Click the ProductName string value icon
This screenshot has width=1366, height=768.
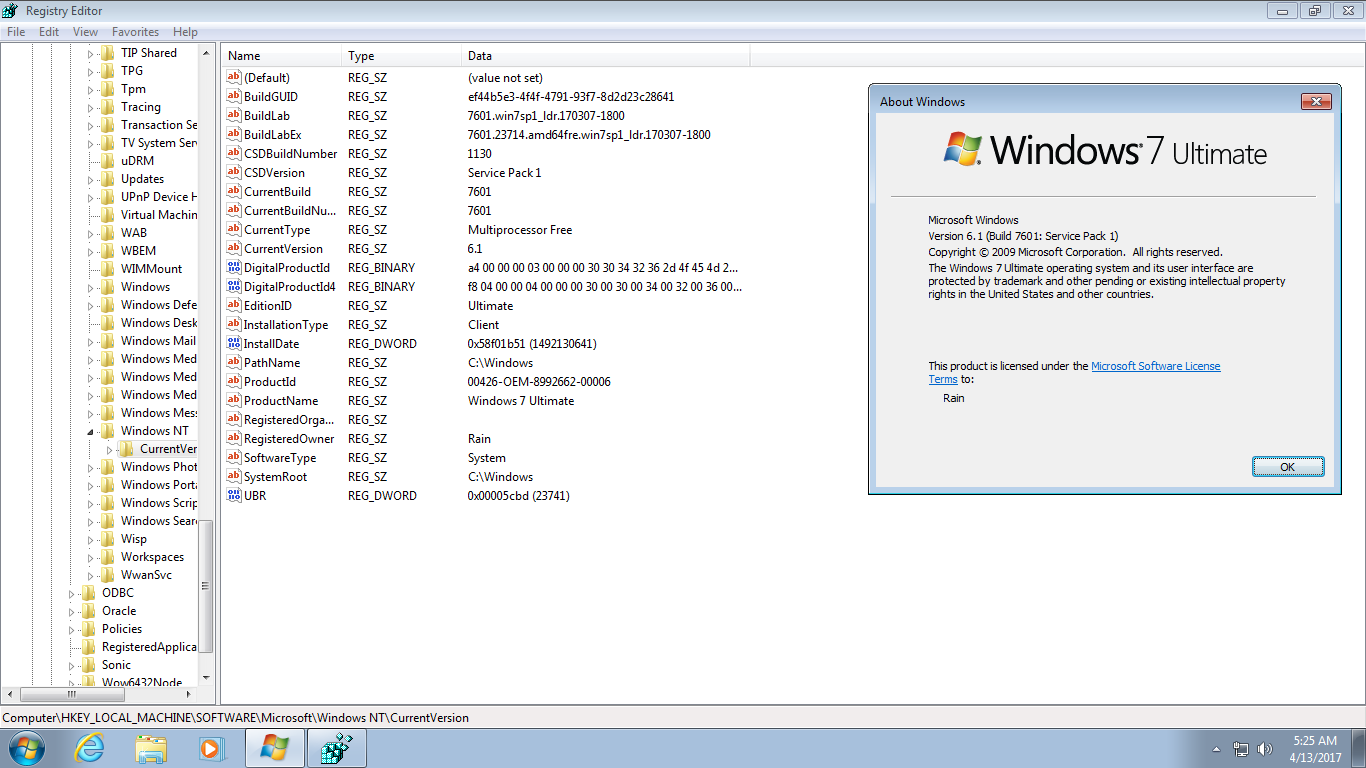click(x=234, y=401)
